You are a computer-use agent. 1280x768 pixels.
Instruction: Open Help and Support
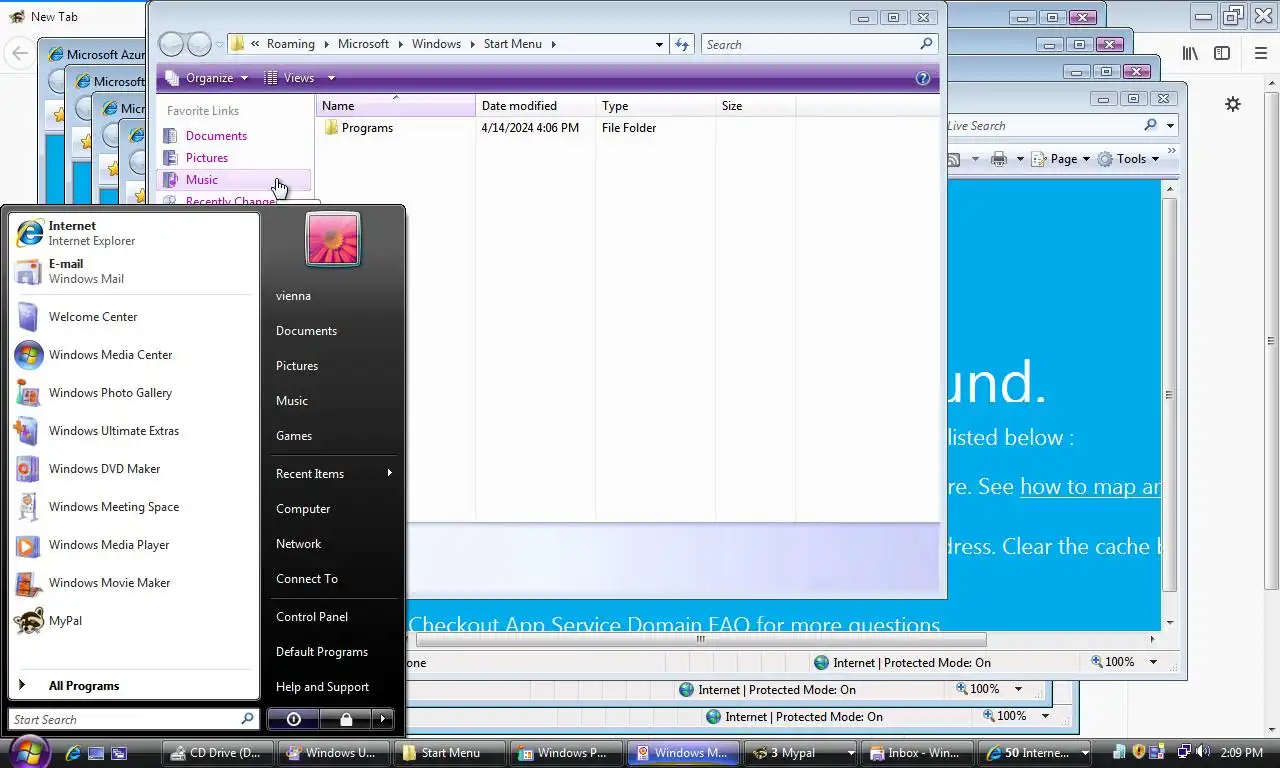pyautogui.click(x=334, y=687)
